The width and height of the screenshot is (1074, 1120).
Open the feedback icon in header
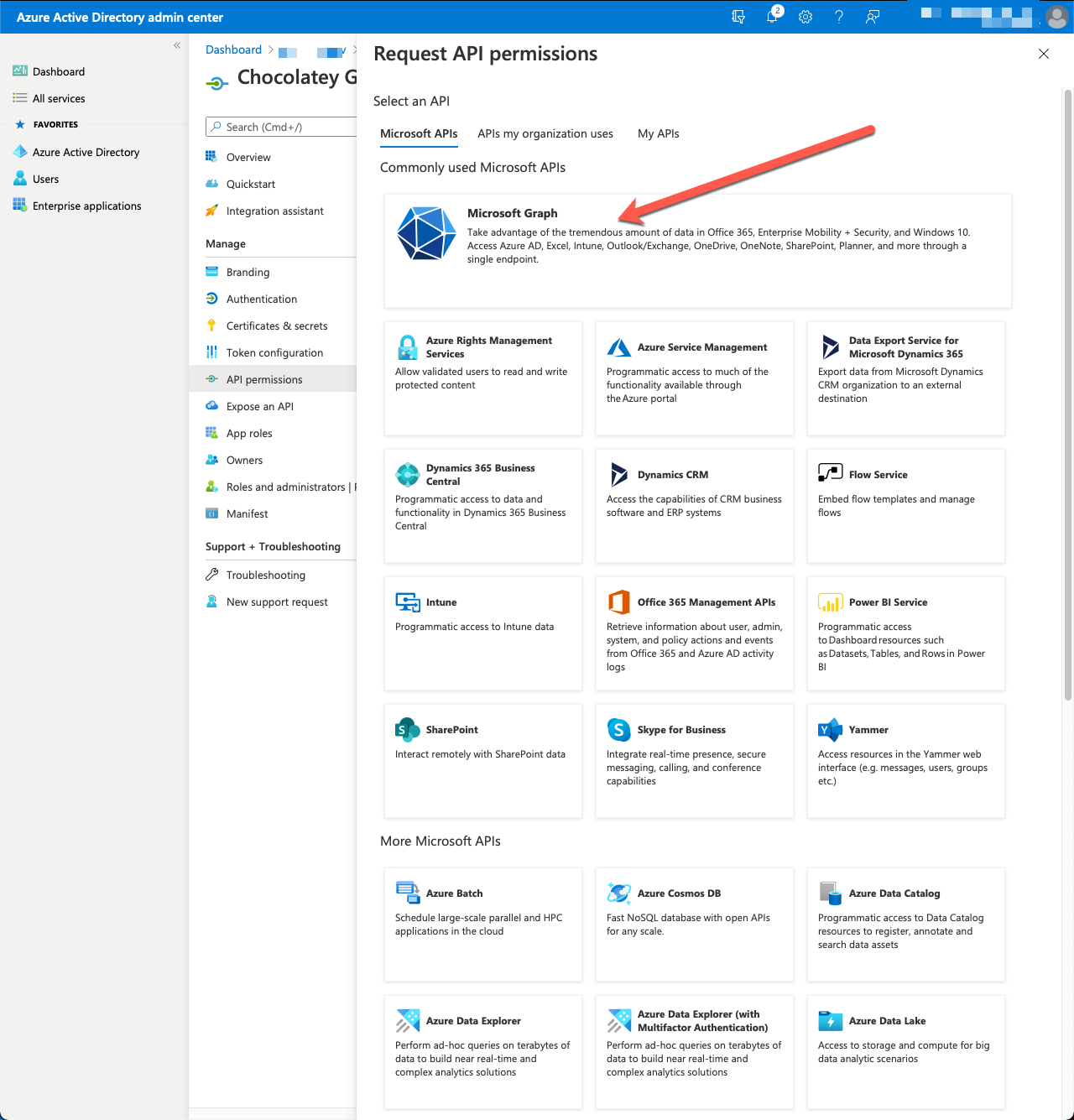873,17
